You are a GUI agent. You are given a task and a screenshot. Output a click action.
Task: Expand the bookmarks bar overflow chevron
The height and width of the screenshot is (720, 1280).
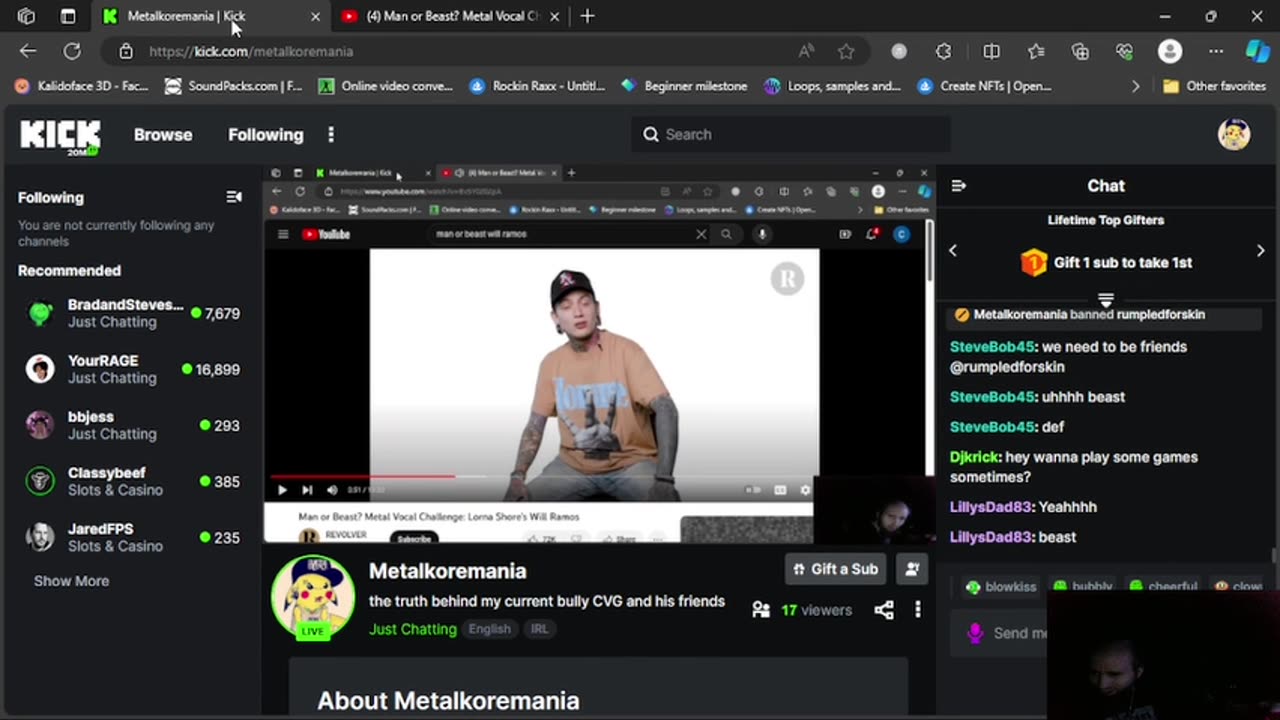pyautogui.click(x=1135, y=86)
